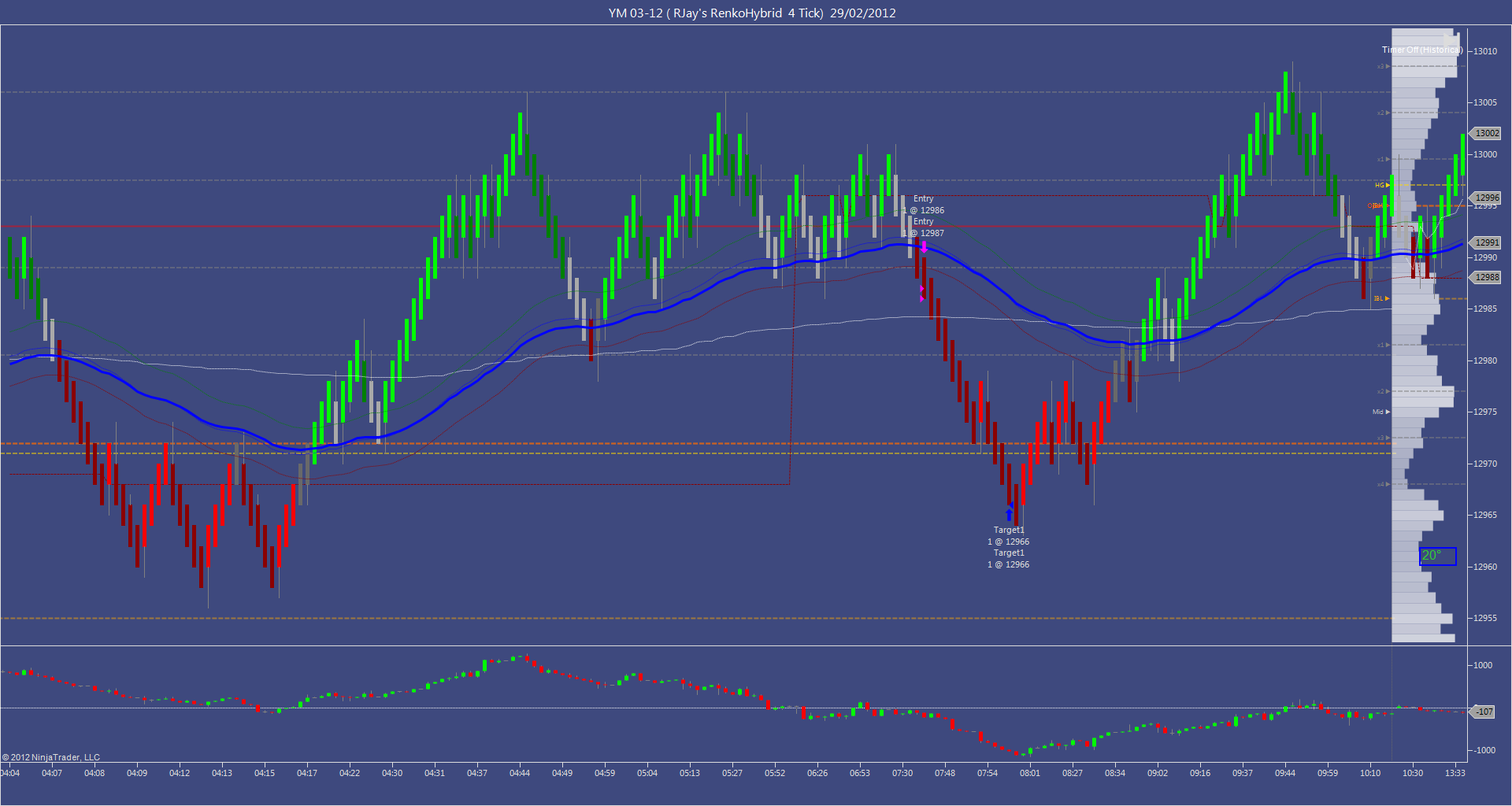
Task: Click the 04:37 time axis label
Action: point(477,773)
